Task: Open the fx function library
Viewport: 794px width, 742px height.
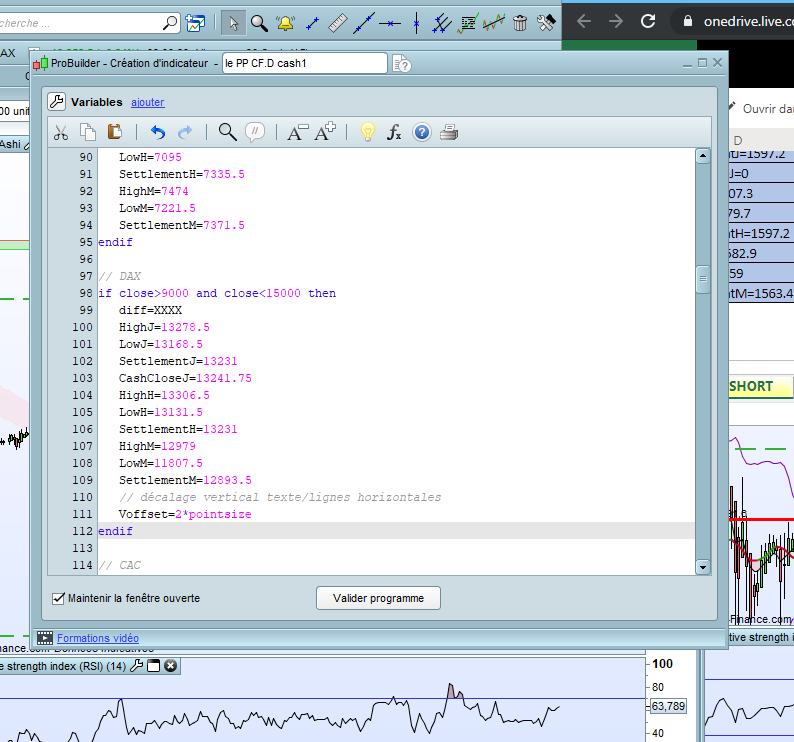Action: click(x=394, y=132)
